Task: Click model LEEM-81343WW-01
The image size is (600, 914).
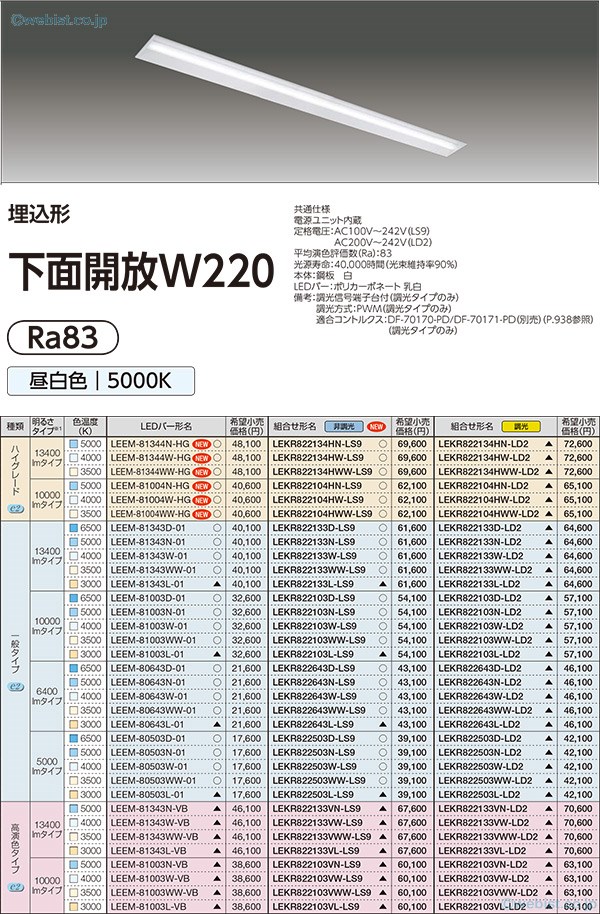Action: (x=153, y=570)
